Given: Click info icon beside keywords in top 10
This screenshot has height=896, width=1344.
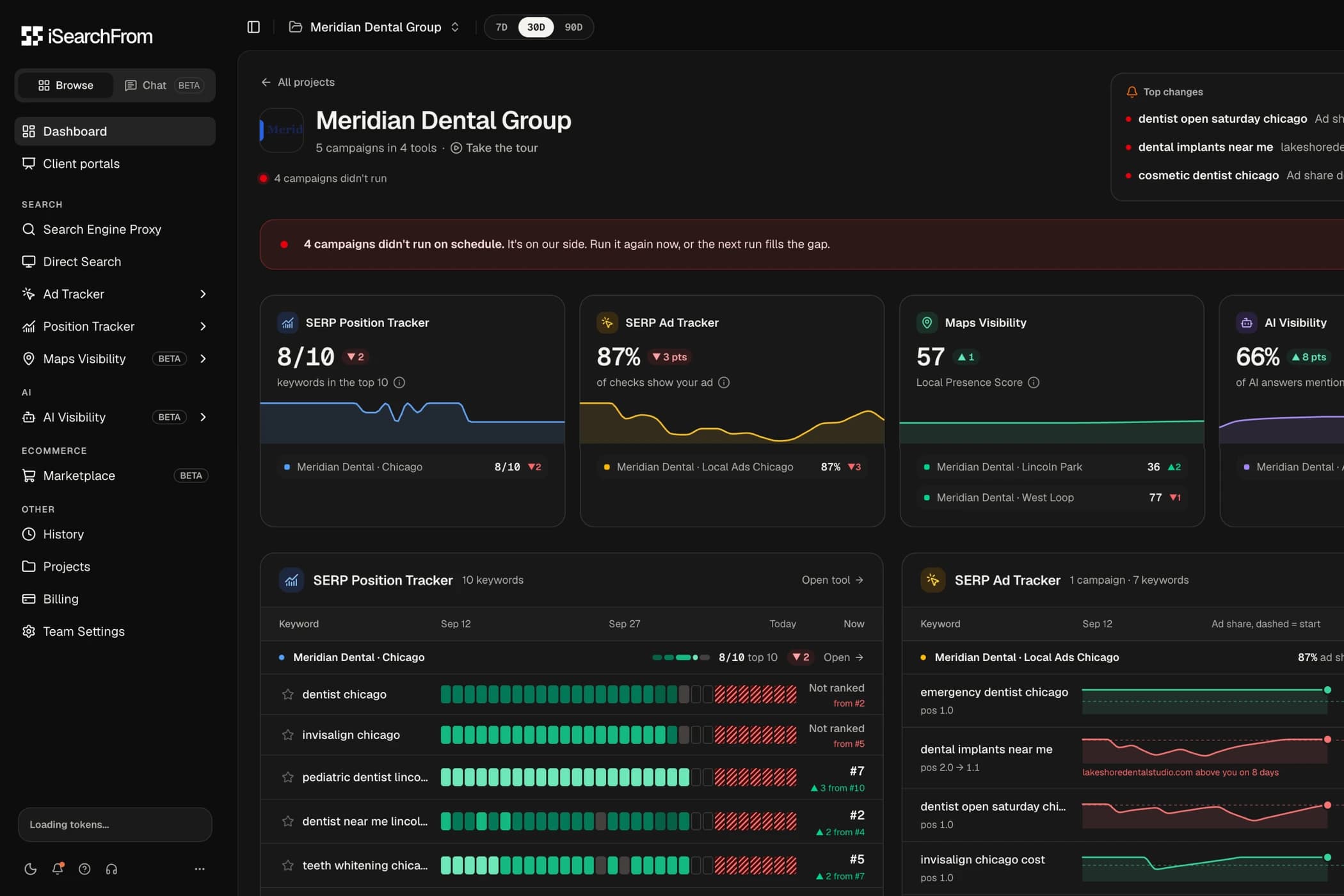Looking at the screenshot, I should click(399, 382).
